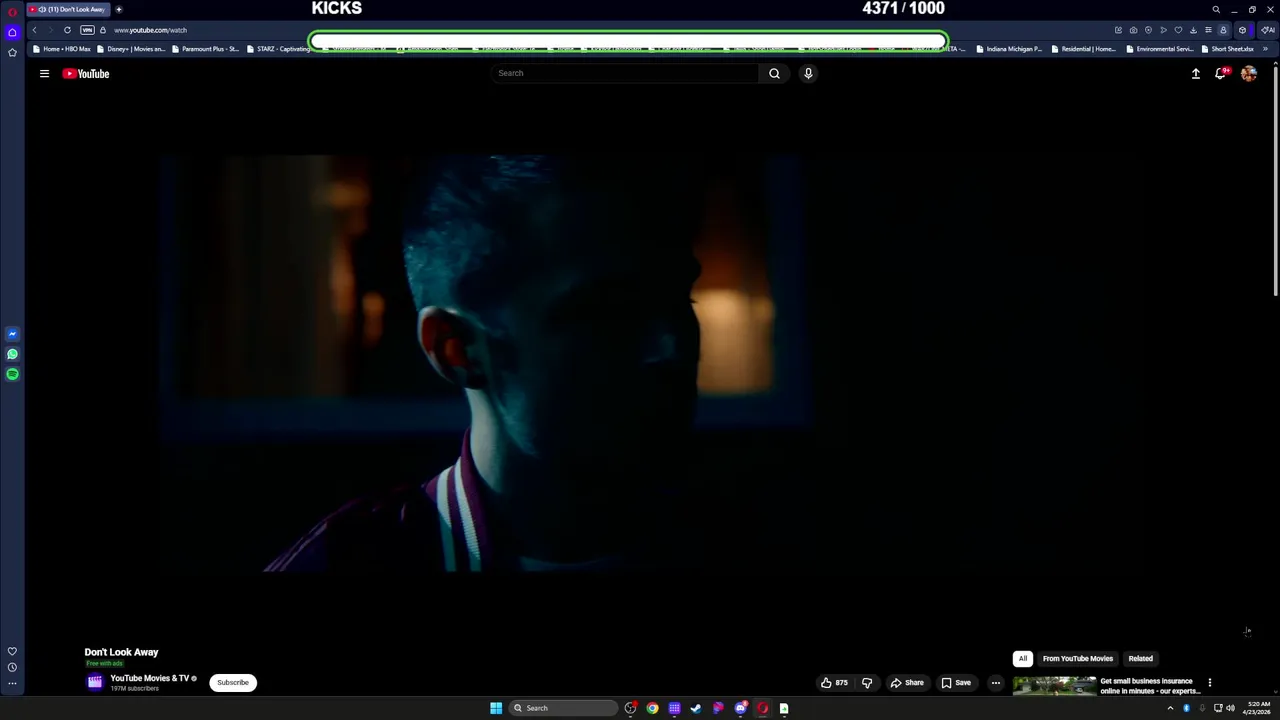Viewport: 1280px width, 720px height.
Task: Open the YouTube account avatar menu
Action: pyautogui.click(x=1249, y=73)
